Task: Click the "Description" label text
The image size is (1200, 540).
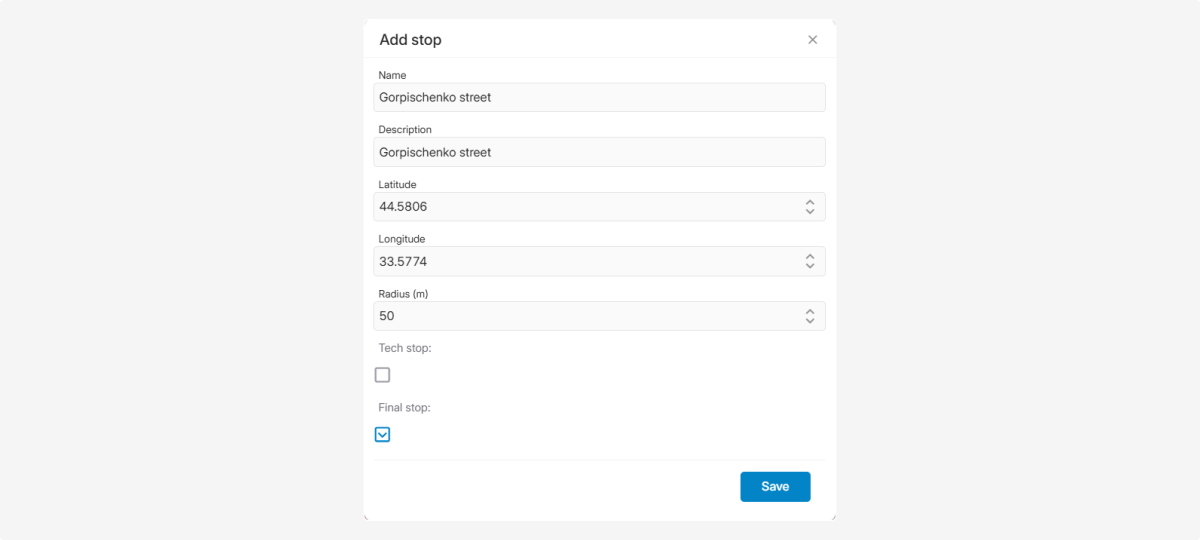Action: click(405, 130)
